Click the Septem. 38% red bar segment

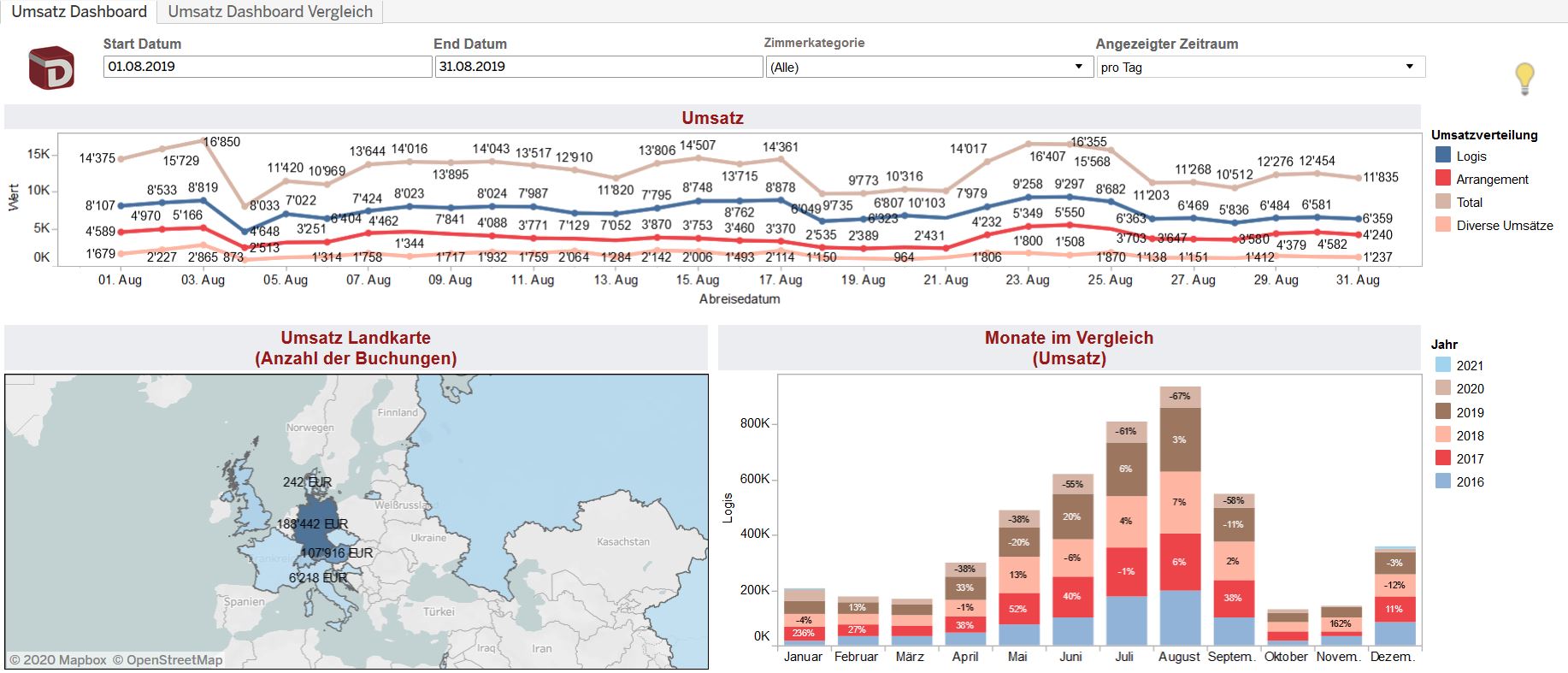(1234, 599)
